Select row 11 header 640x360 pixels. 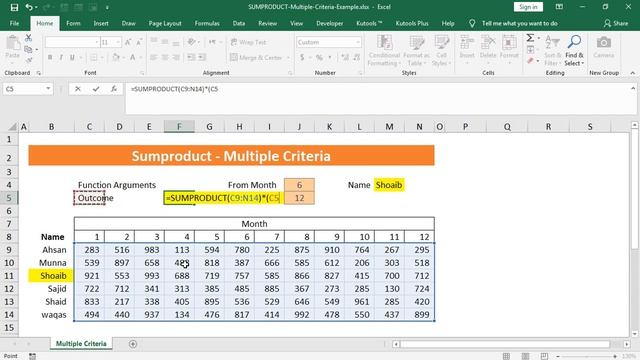pyautogui.click(x=9, y=276)
